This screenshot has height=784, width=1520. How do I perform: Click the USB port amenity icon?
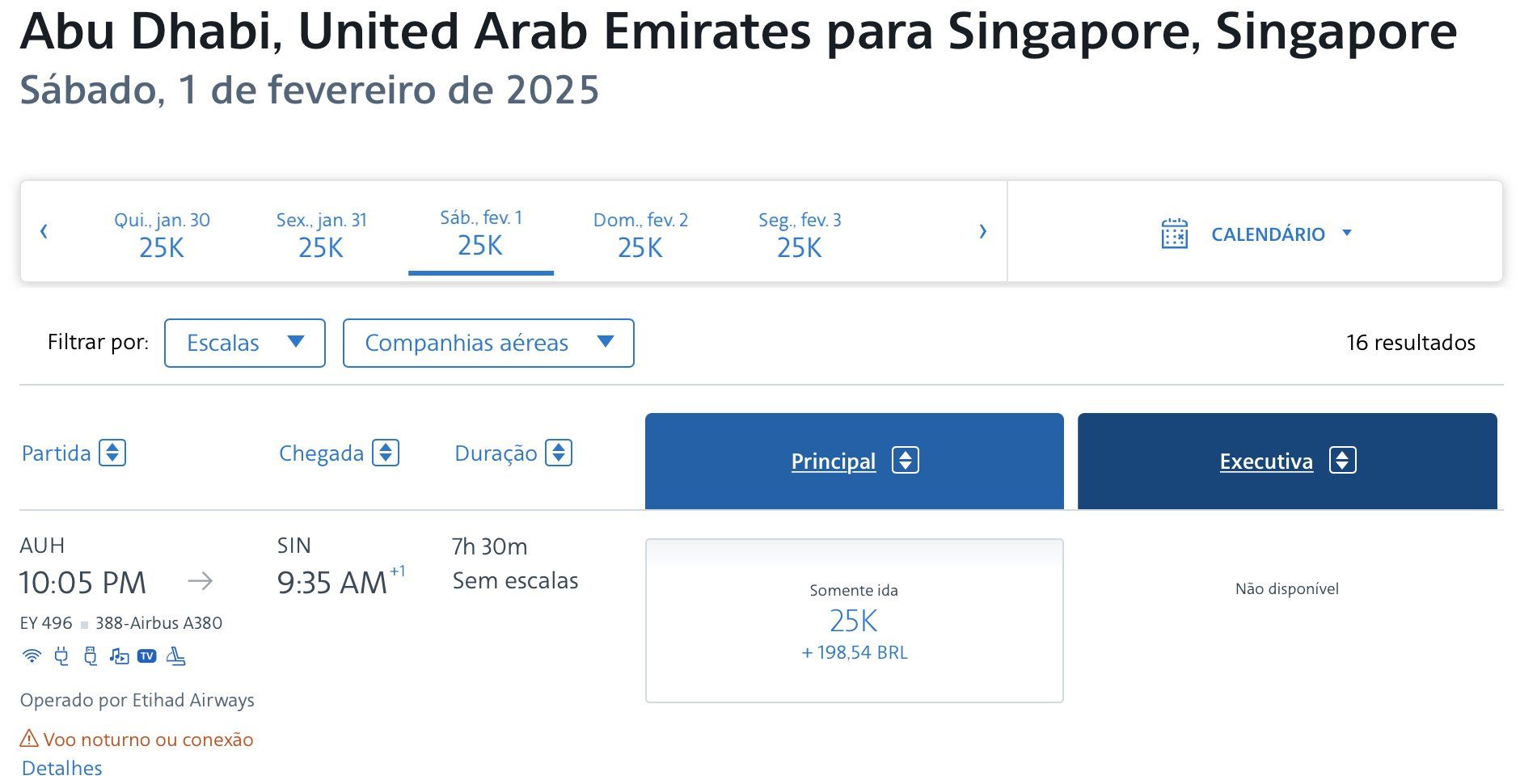click(91, 656)
